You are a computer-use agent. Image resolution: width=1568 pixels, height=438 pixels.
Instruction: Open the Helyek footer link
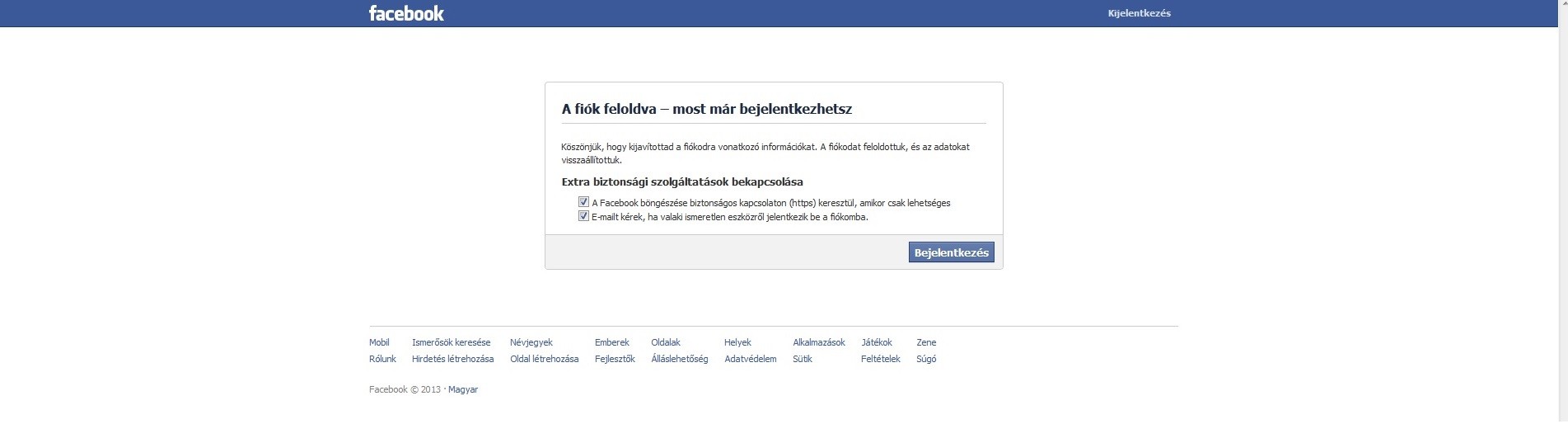[737, 342]
